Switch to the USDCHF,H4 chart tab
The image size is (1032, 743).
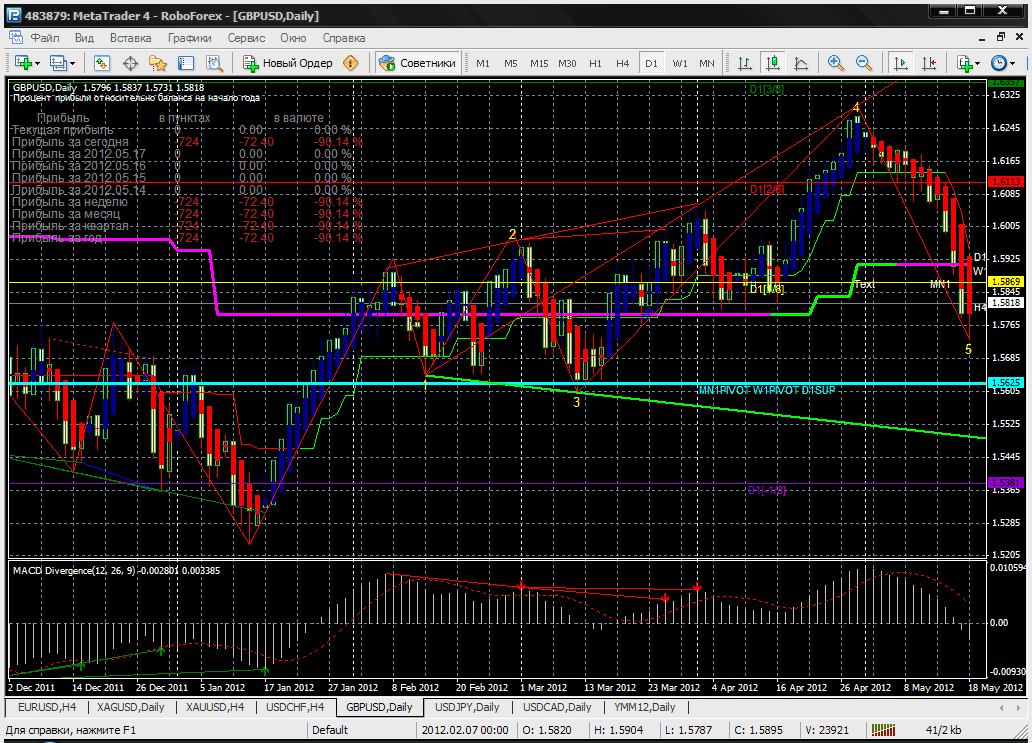pyautogui.click(x=295, y=707)
